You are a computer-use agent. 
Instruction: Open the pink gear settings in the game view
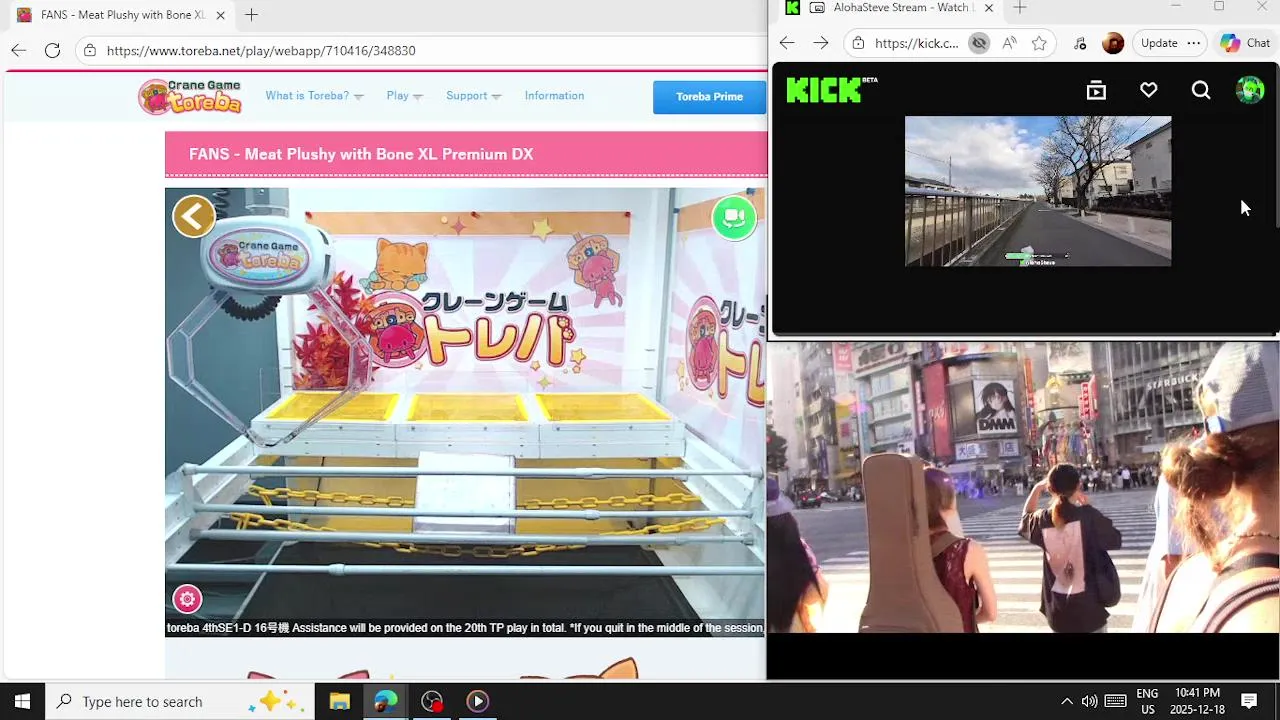187,599
